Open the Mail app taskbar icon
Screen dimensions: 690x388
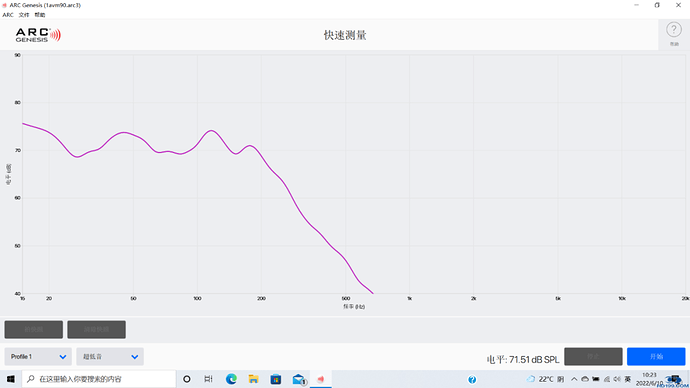299,379
